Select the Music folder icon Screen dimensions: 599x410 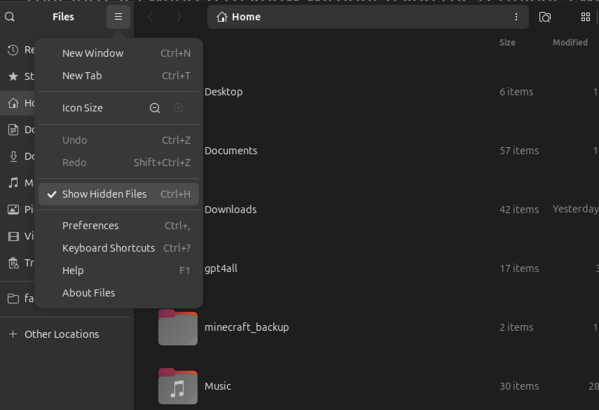coord(178,386)
